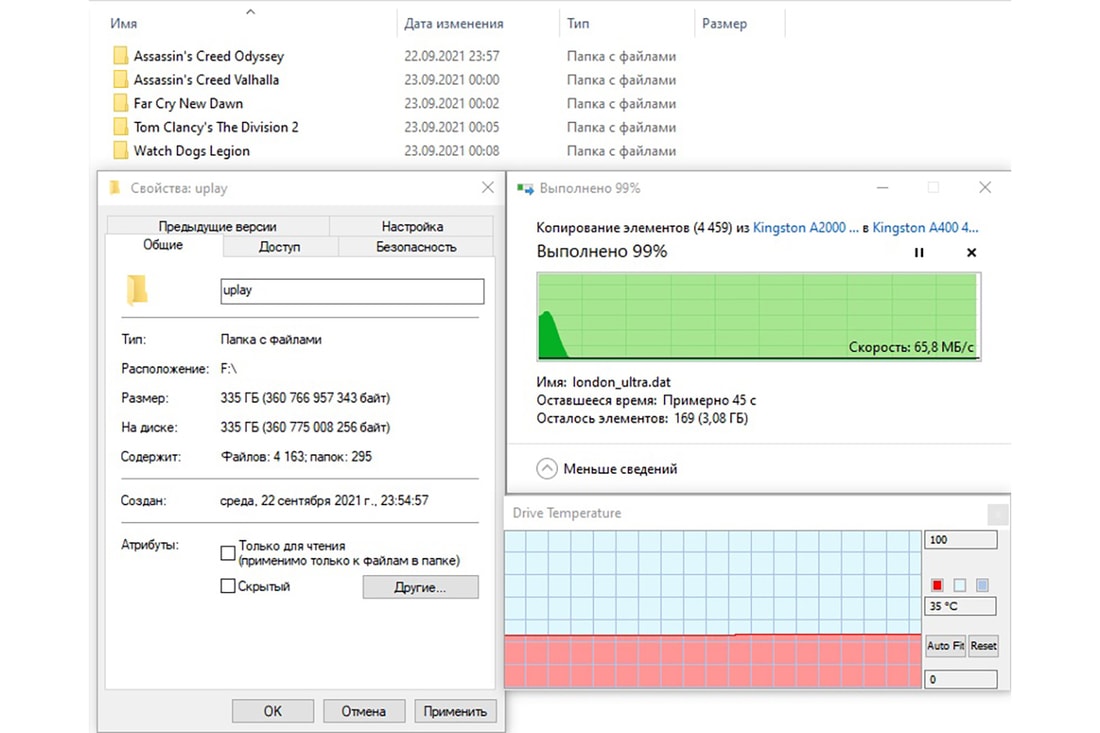Viewport: 1100px width, 733px height.
Task: Click the Watch Dogs Legion folder icon
Action: click(121, 151)
